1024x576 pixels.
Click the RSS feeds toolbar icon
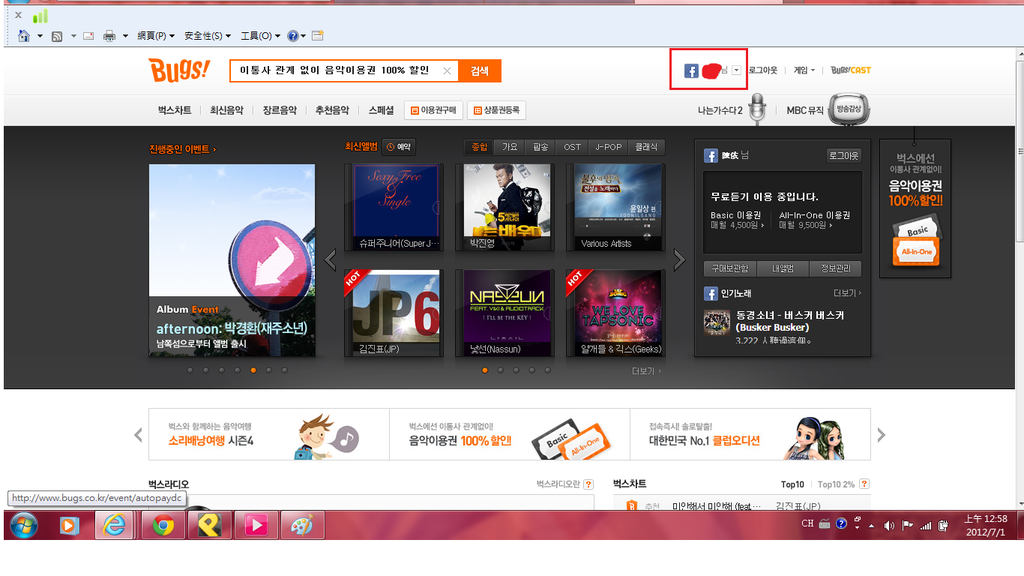click(57, 37)
